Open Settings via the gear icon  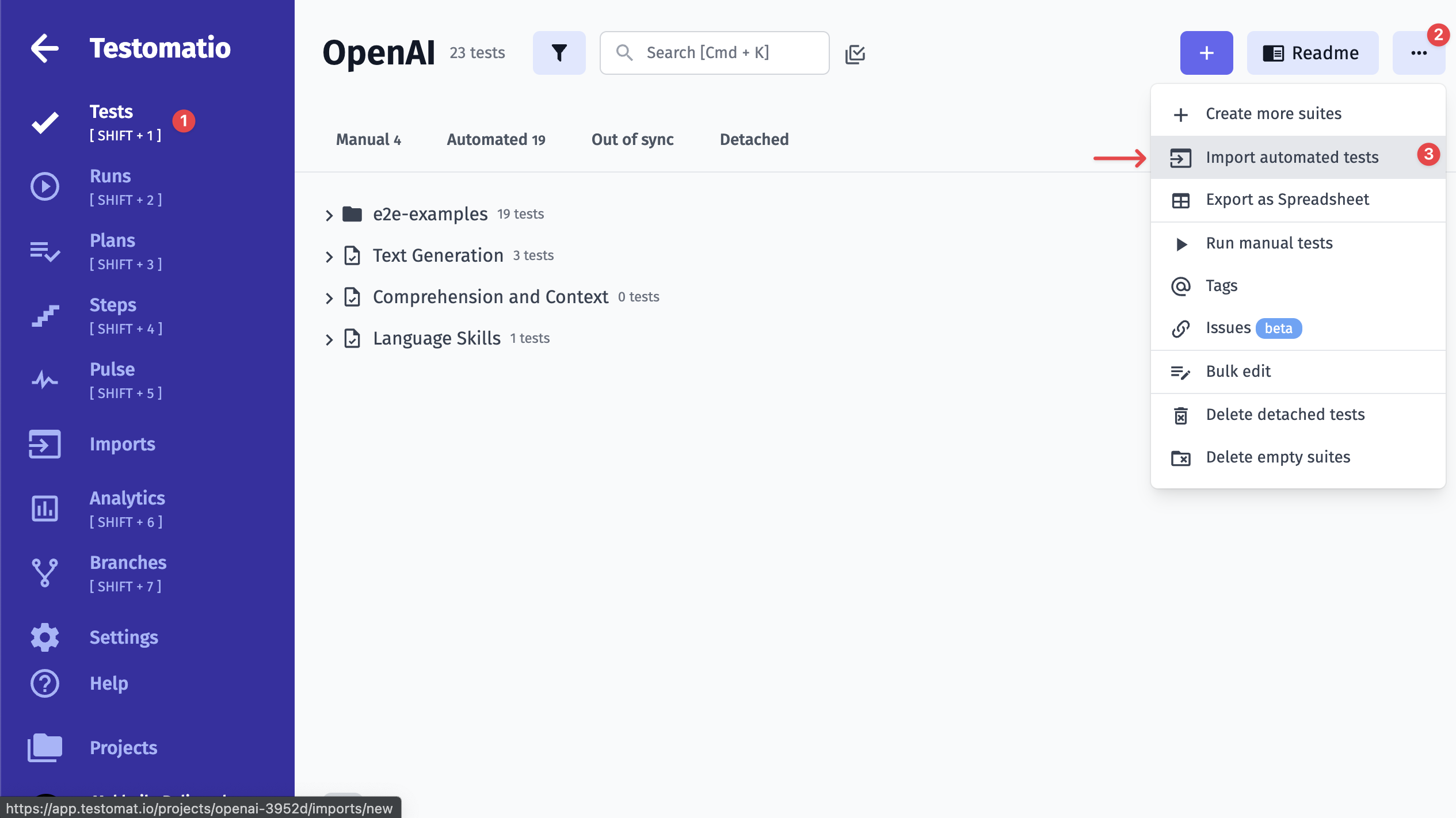[x=44, y=637]
